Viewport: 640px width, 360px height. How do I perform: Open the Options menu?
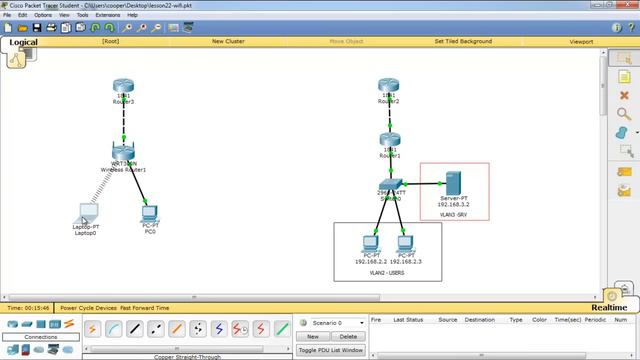[43, 15]
